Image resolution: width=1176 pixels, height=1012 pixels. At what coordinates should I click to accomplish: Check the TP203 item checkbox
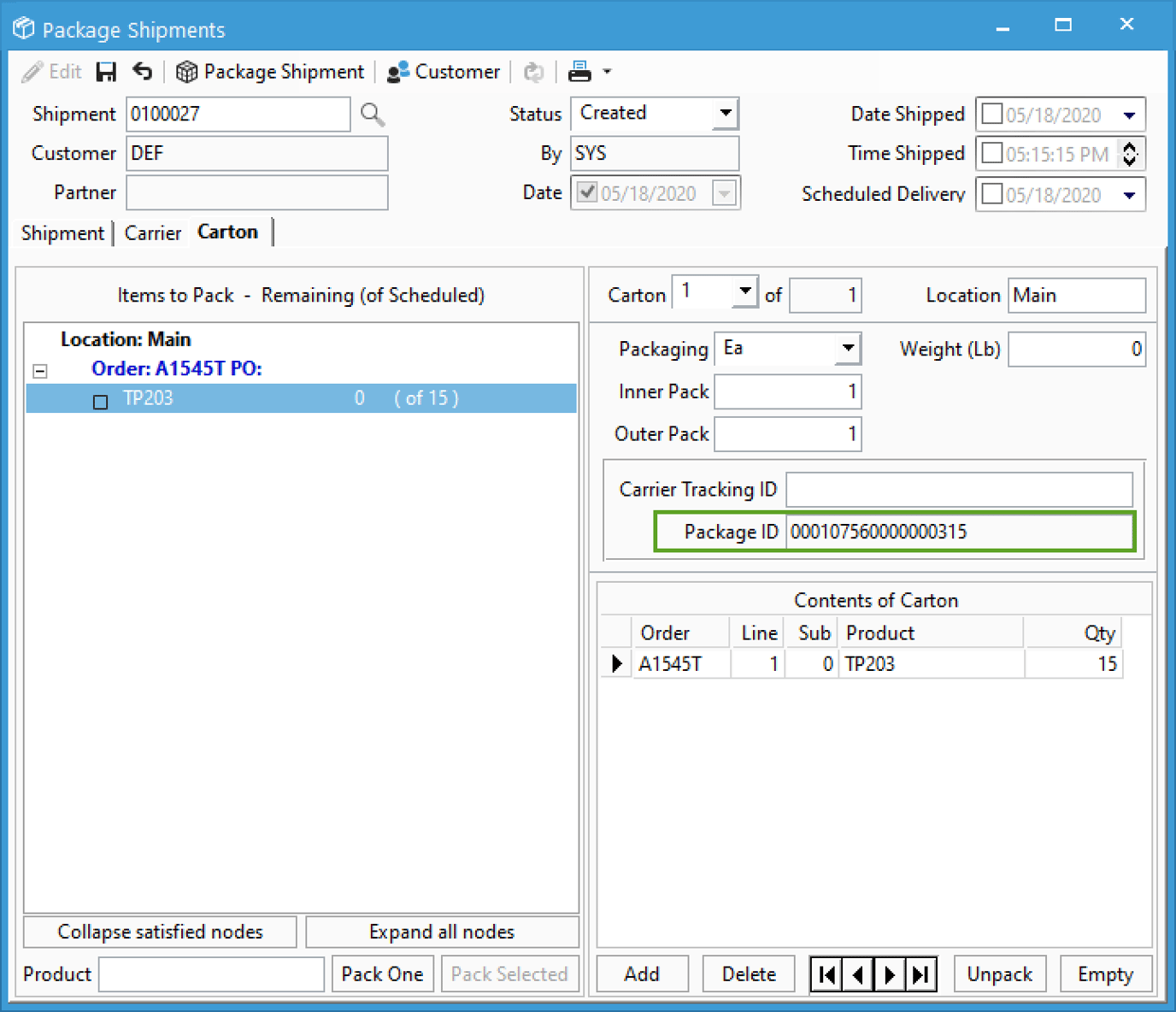(x=100, y=402)
